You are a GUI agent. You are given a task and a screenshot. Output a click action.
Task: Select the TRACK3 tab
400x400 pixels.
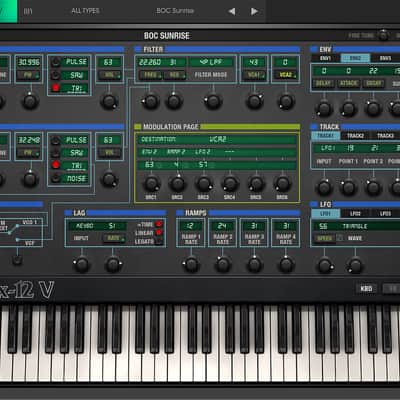pos(385,136)
